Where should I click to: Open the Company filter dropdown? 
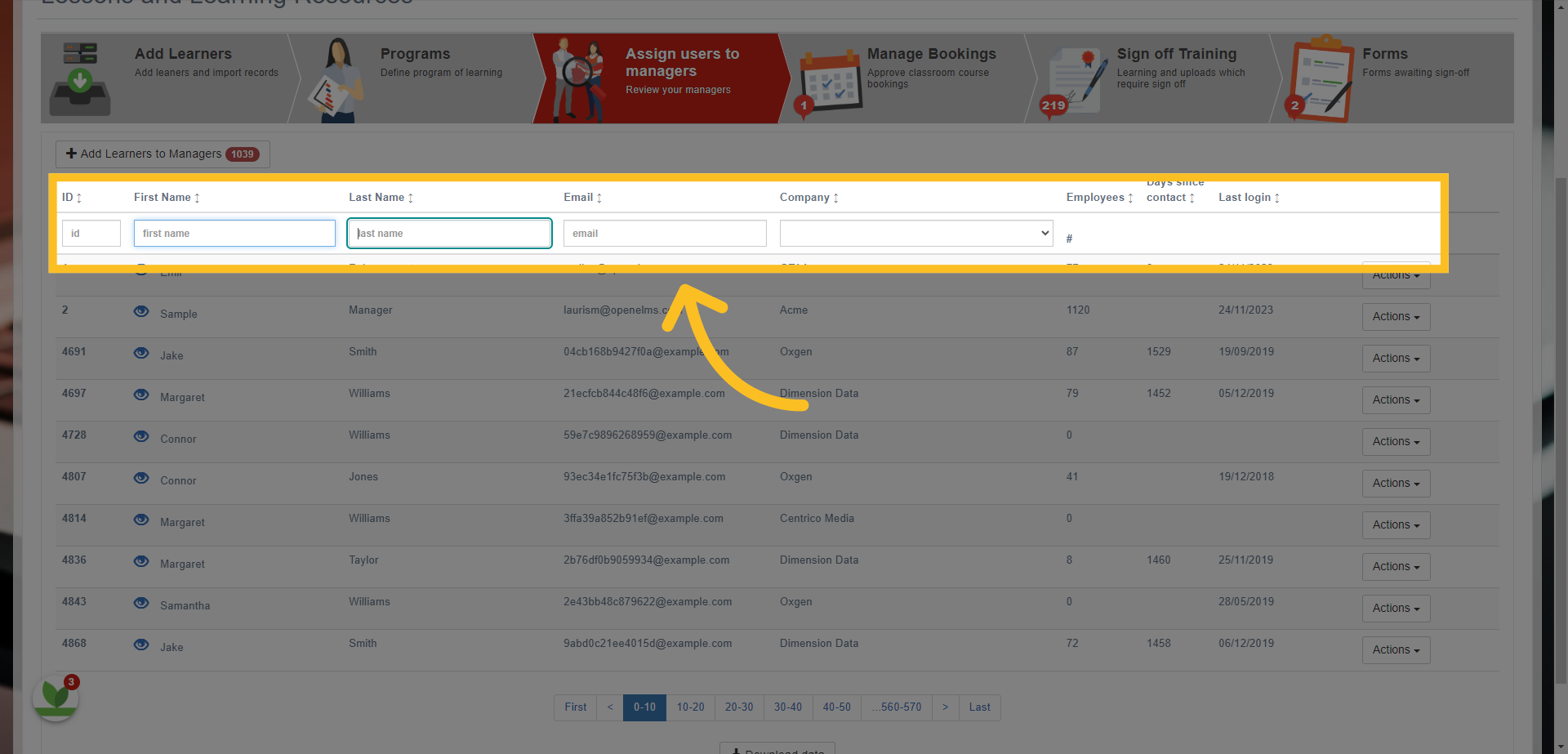coord(916,234)
